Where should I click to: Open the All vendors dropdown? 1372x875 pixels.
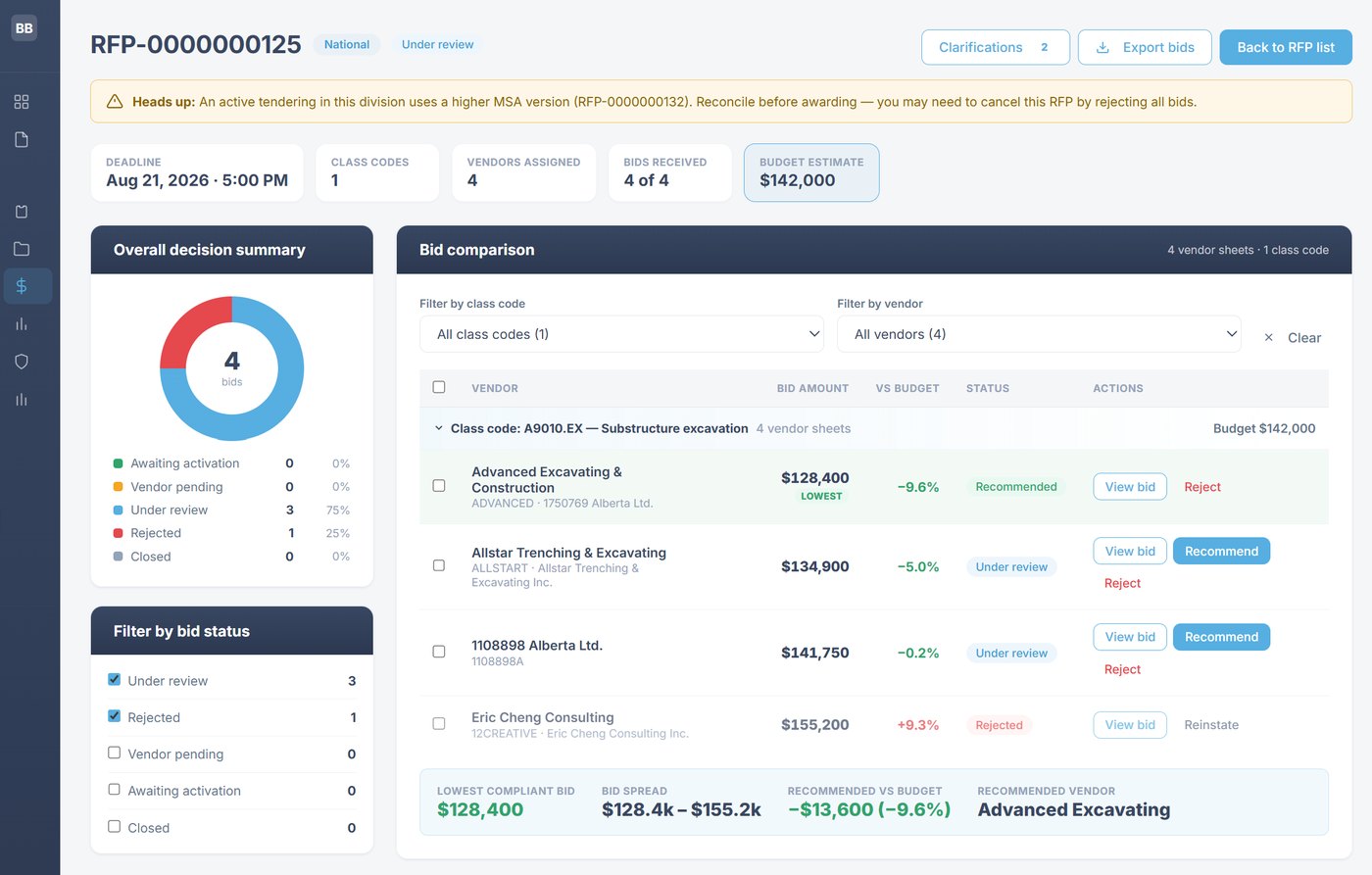(x=1039, y=334)
